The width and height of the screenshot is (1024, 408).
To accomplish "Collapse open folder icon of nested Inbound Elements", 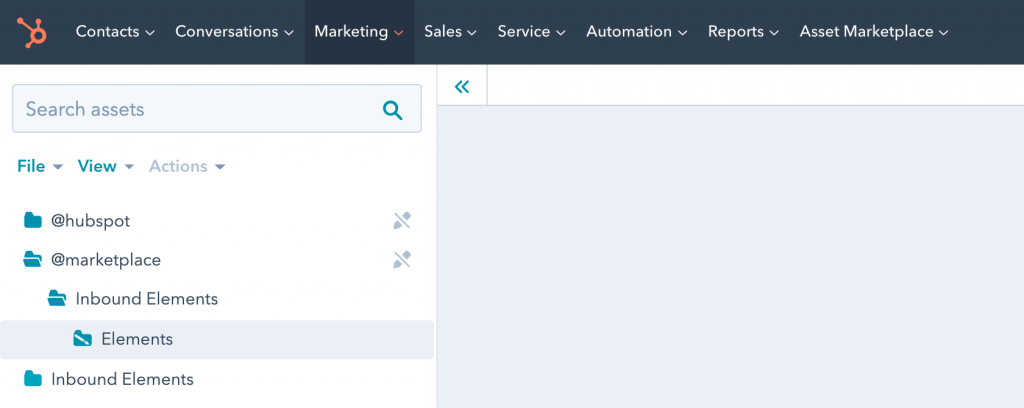I will point(57,299).
